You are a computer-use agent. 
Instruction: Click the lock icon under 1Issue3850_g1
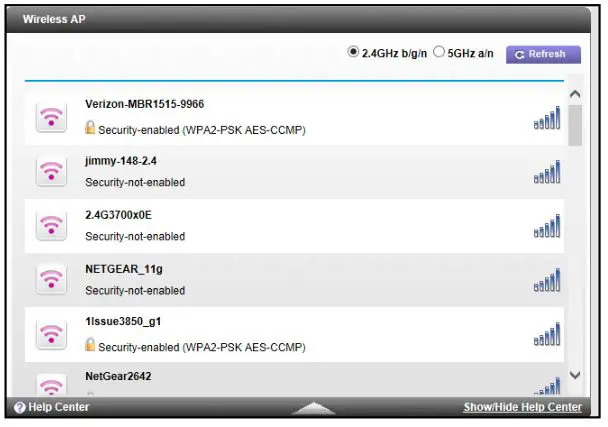tap(90, 344)
